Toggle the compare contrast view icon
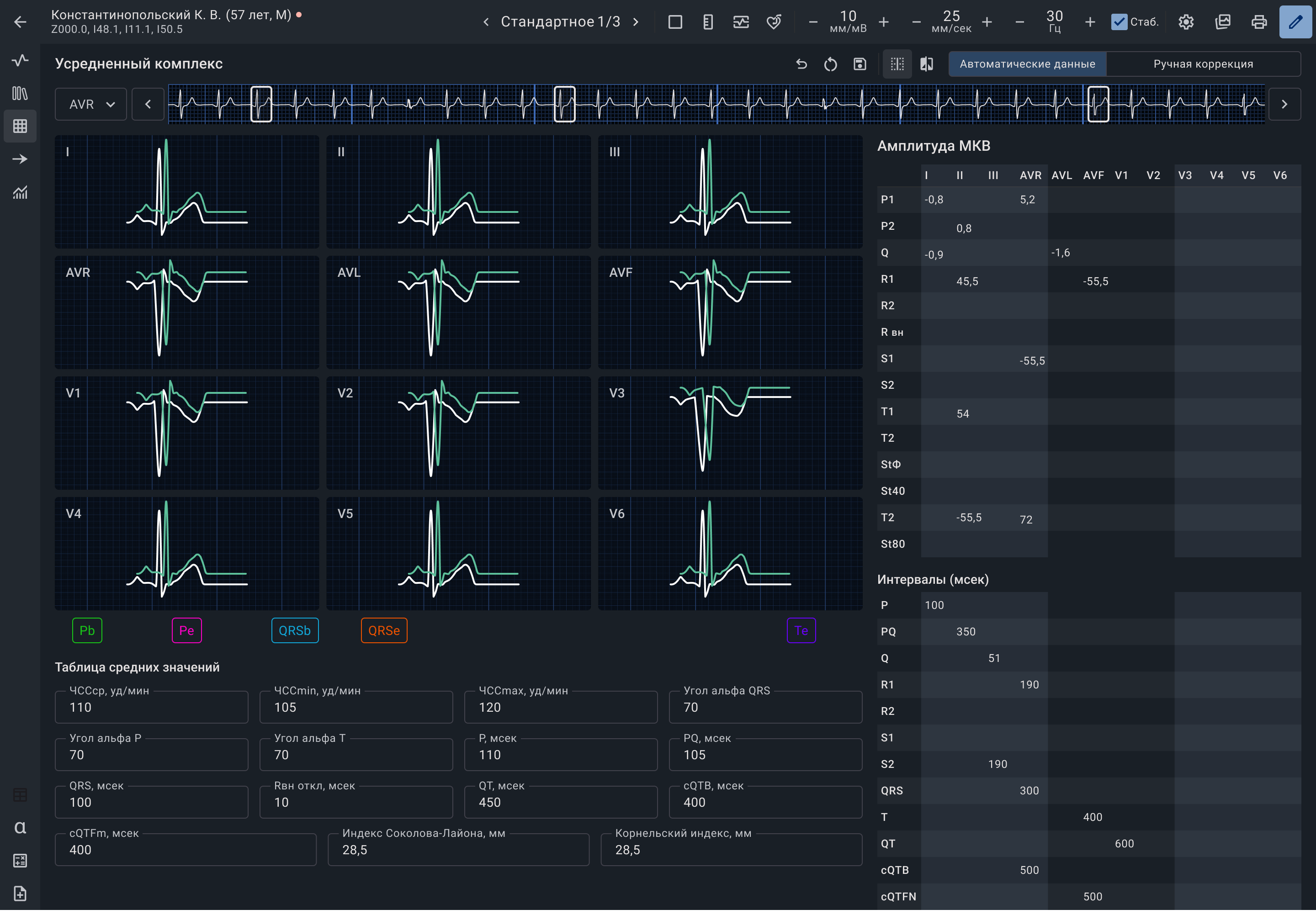 [x=927, y=63]
